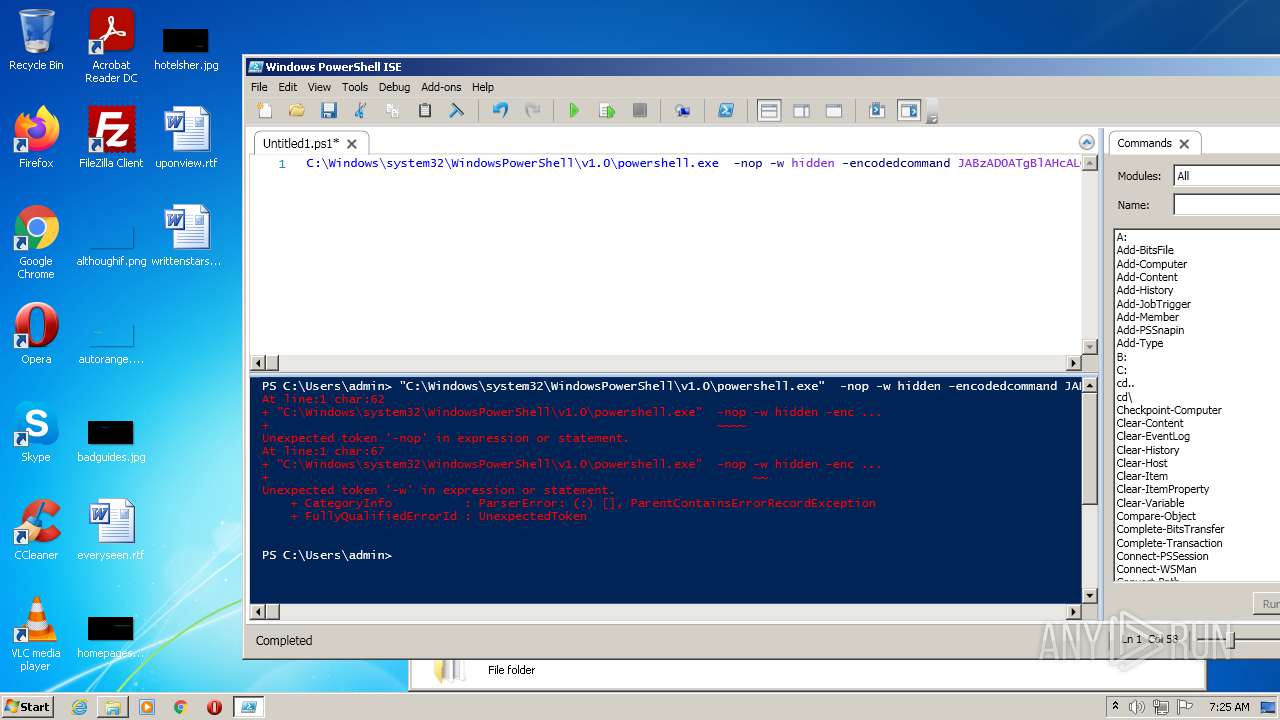Viewport: 1280px width, 720px height.
Task: Create a new script with New icon
Action: 264,111
